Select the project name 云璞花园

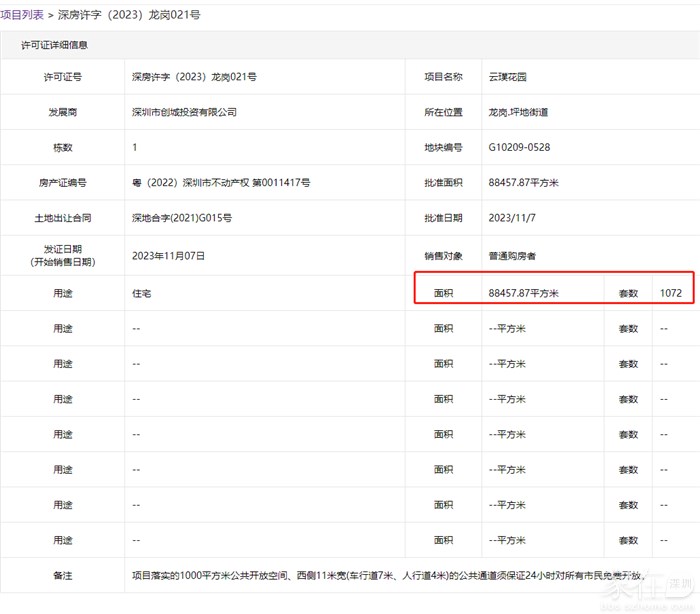pyautogui.click(x=508, y=77)
